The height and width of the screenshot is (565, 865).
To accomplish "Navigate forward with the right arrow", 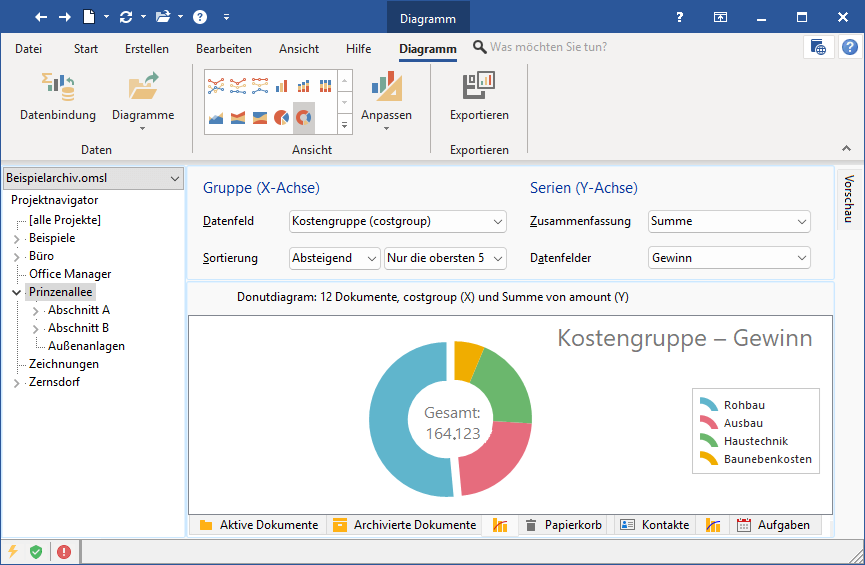I will (x=65, y=17).
